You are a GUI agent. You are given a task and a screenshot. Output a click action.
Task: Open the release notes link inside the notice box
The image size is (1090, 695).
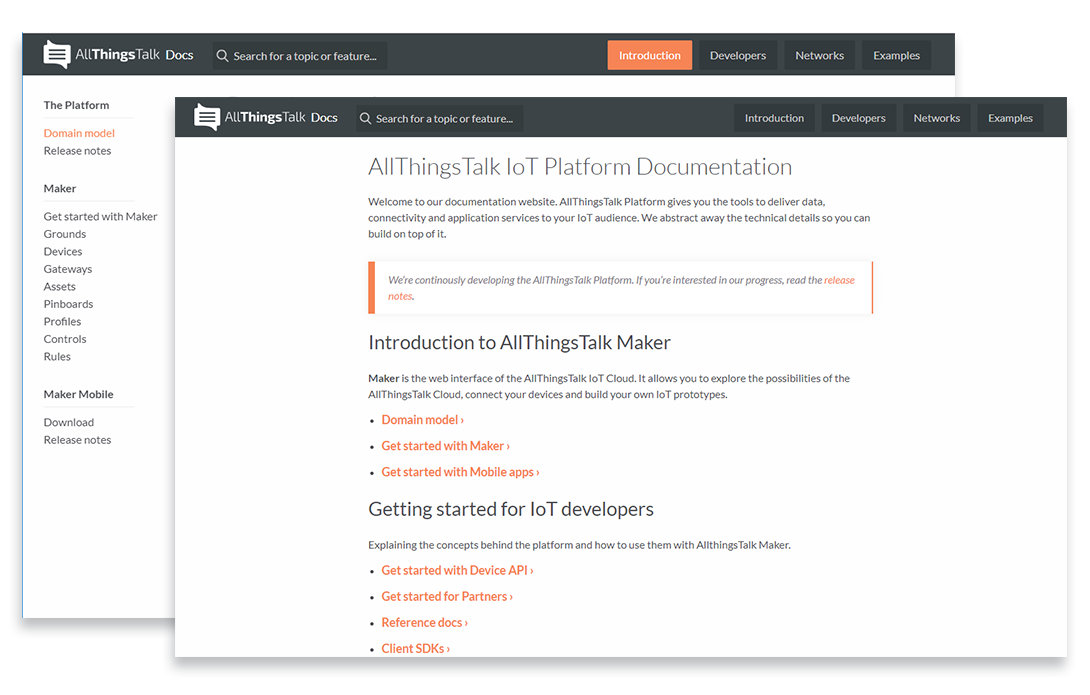840,280
